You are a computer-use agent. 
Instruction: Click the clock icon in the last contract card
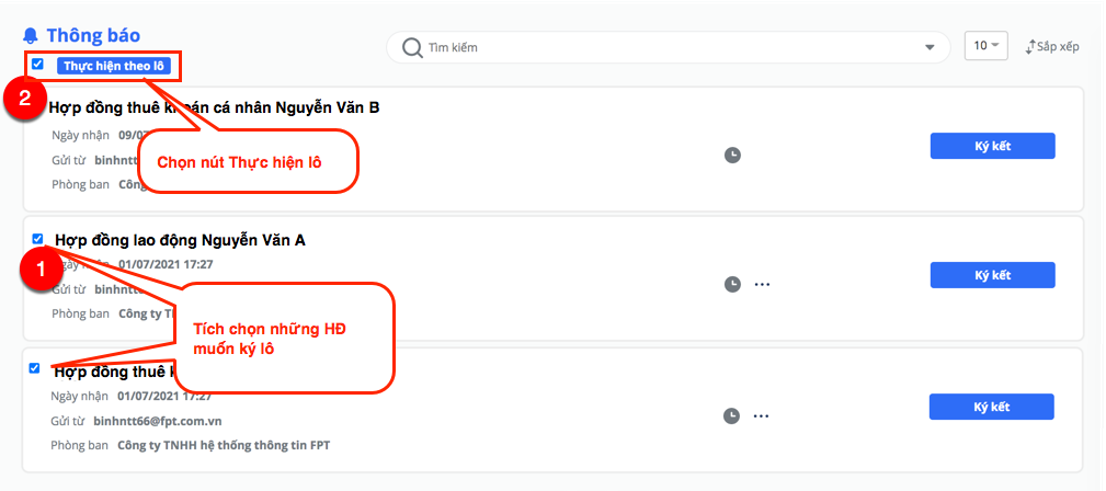(x=731, y=416)
